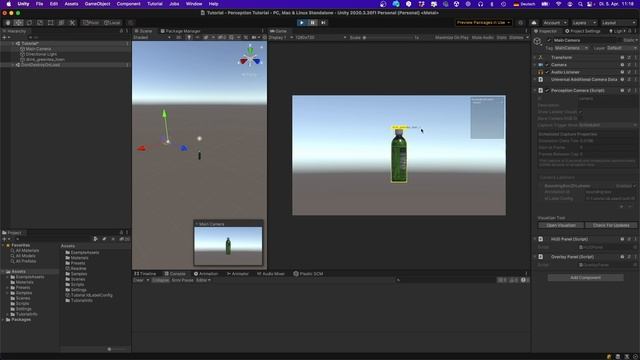The width and height of the screenshot is (640, 360).
Task: Select the Scale tool in the toolbar
Action: (x=40, y=23)
